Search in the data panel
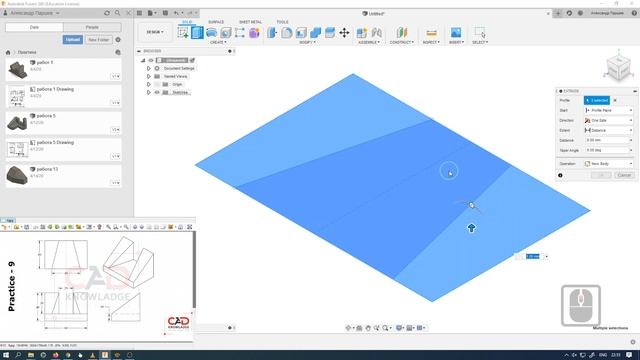Screen dimensions: 640x360 (x=118, y=13)
